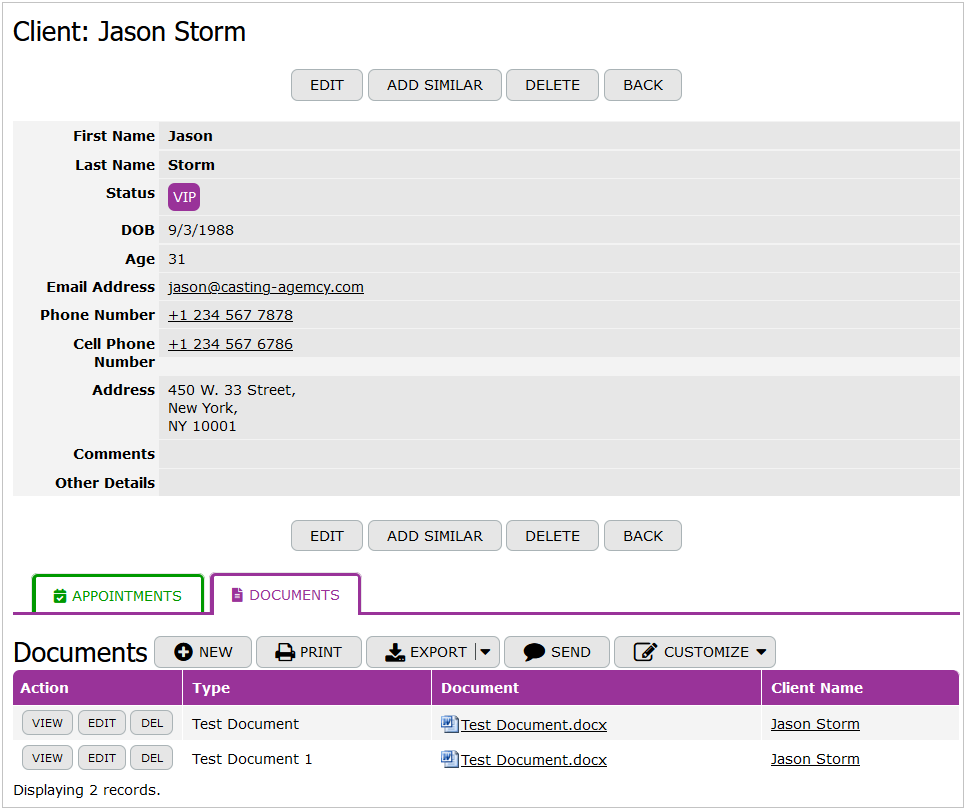Click the speech bubble Send icon
This screenshot has height=811, width=968.
tap(534, 652)
